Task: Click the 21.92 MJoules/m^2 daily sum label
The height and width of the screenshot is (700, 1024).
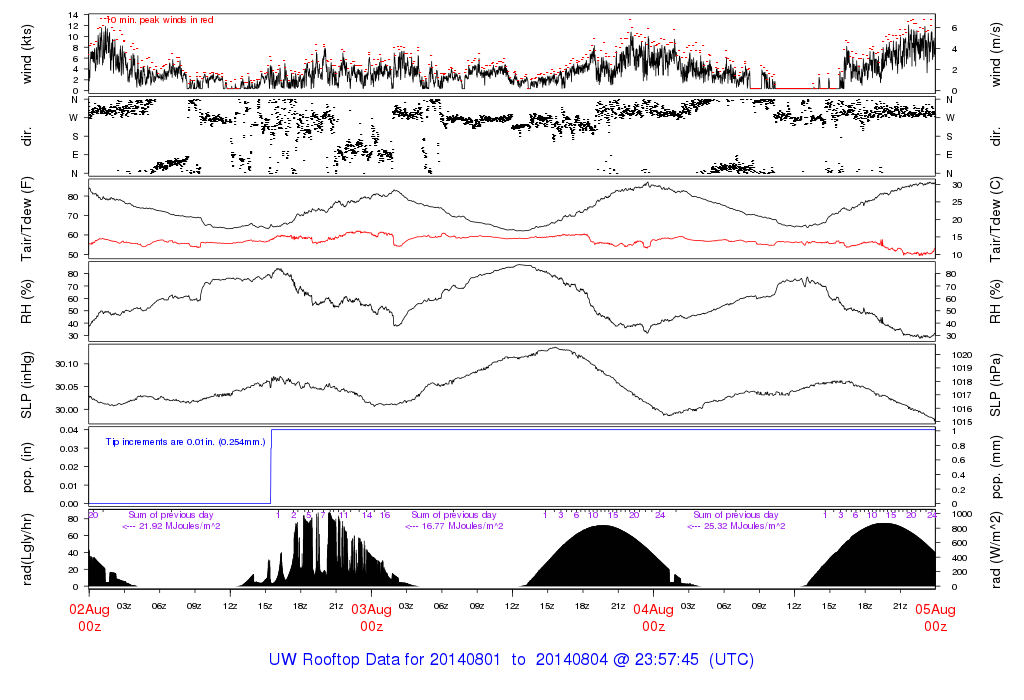Action: pos(172,525)
